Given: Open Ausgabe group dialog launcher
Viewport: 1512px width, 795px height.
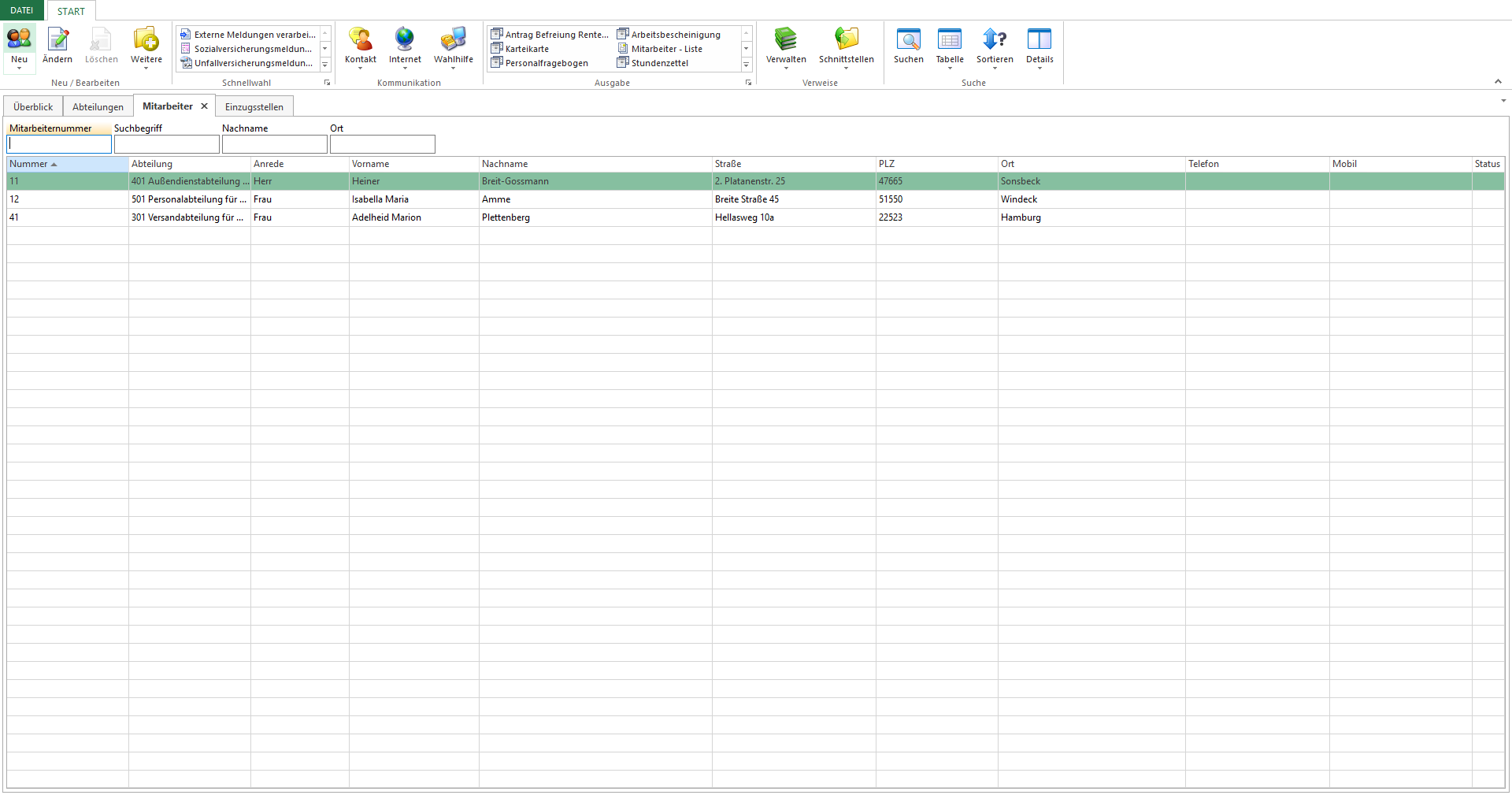Looking at the screenshot, I should (x=748, y=83).
